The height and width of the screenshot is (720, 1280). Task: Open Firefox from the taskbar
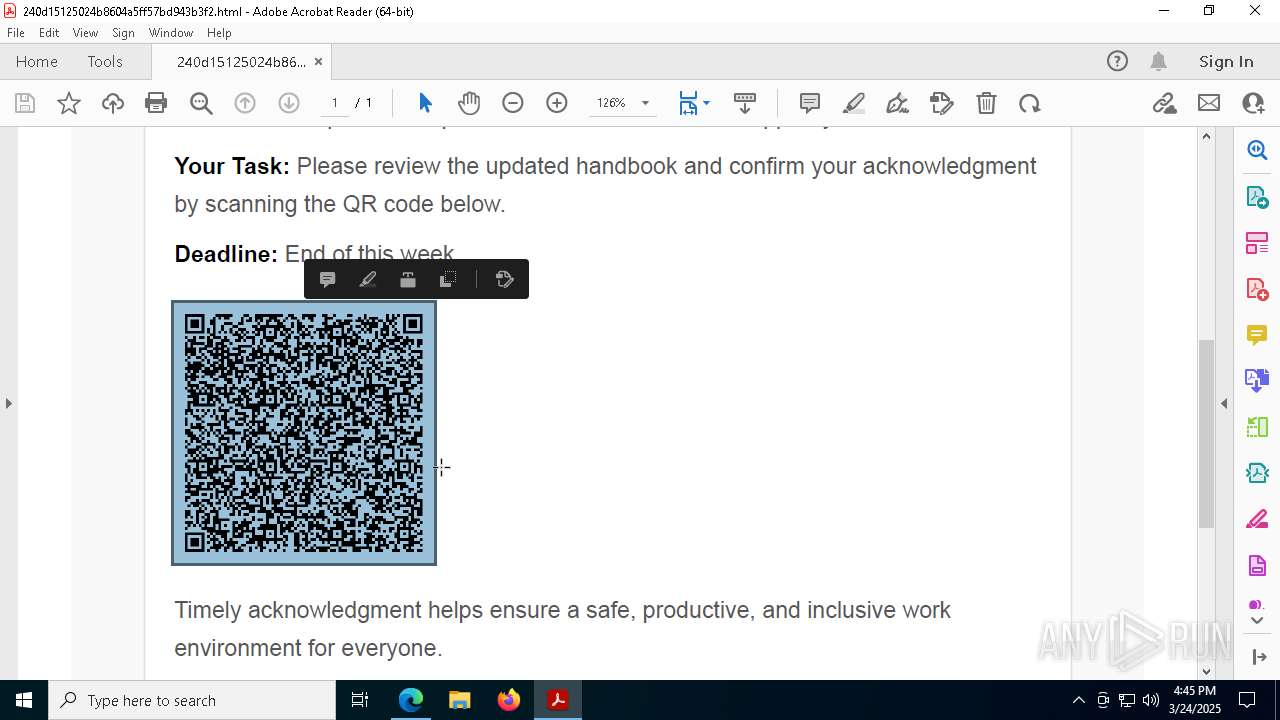509,700
